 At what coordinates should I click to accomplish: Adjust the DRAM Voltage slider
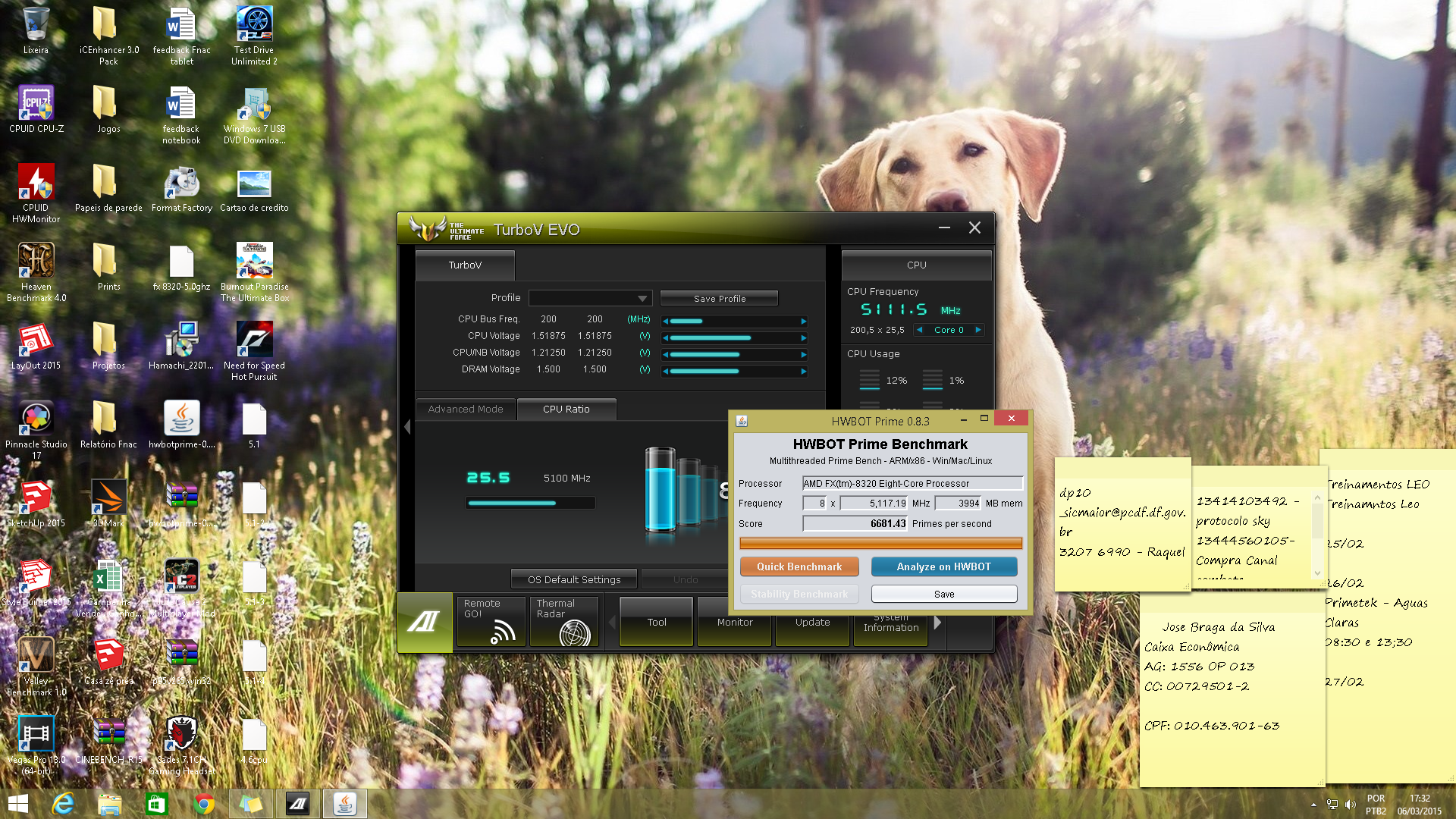734,371
